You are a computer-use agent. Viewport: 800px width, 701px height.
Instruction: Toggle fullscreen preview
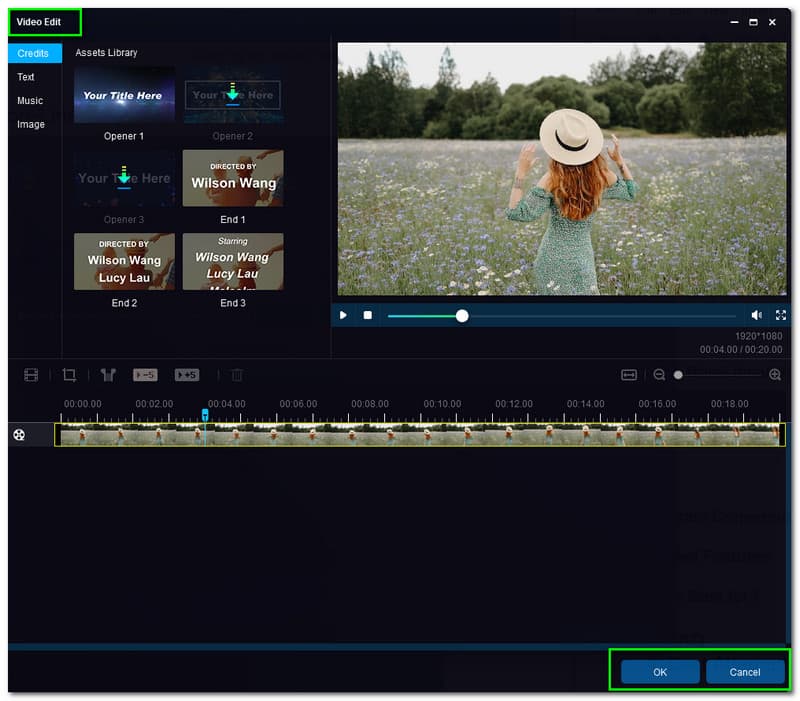tap(781, 315)
